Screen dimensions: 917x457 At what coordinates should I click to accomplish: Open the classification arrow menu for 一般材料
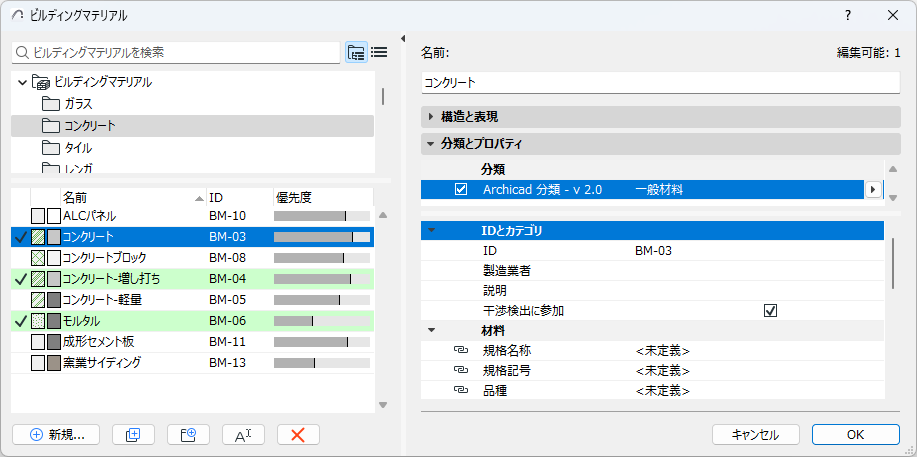pos(873,189)
